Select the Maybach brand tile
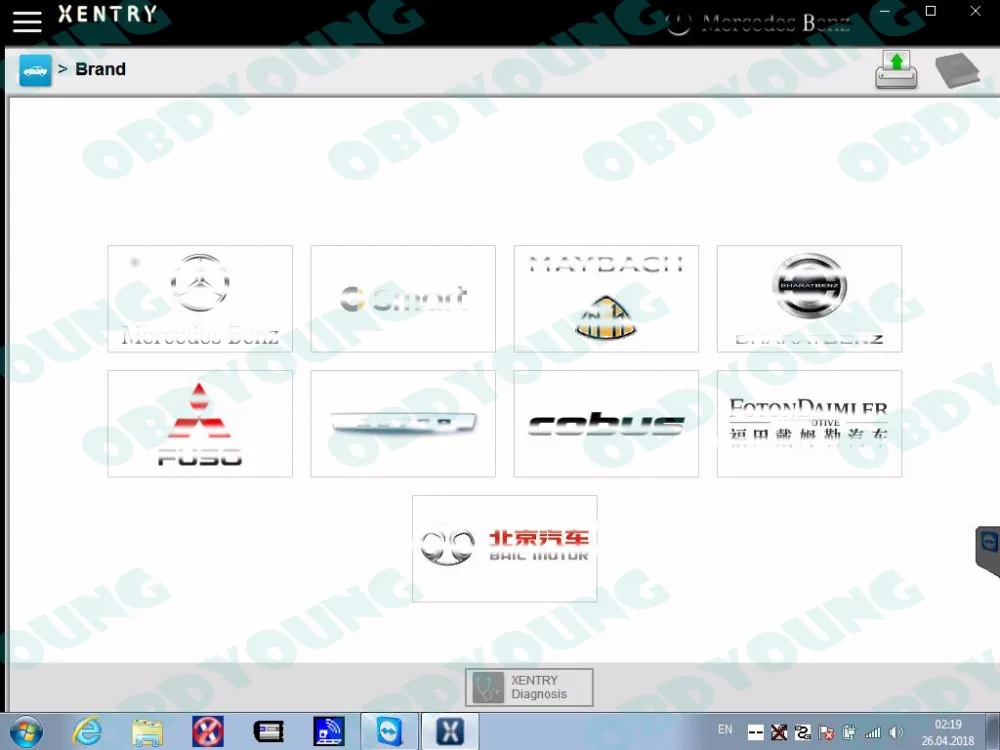 point(607,298)
